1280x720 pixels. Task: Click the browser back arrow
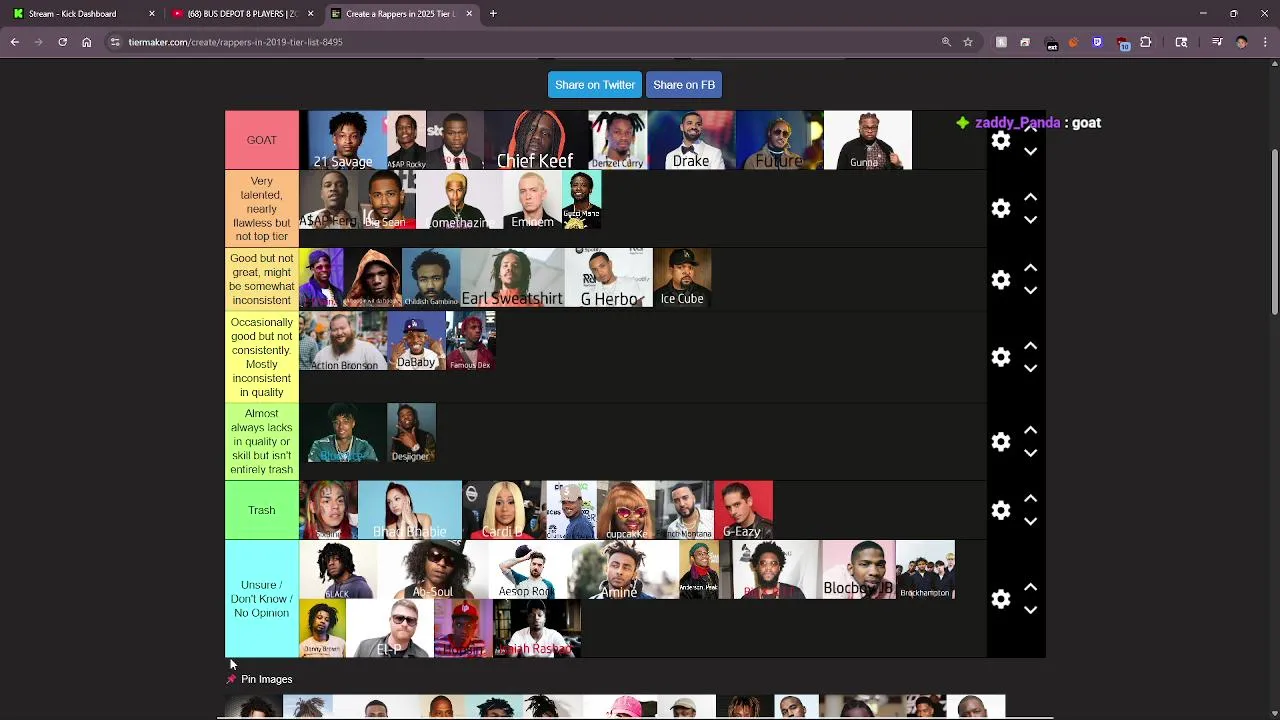(15, 42)
